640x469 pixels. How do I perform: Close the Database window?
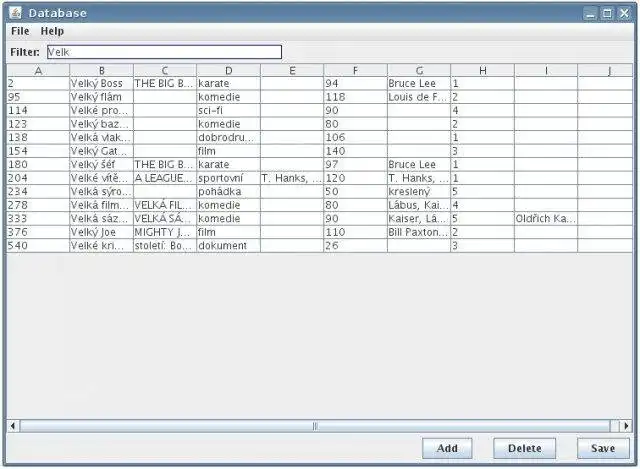point(624,13)
